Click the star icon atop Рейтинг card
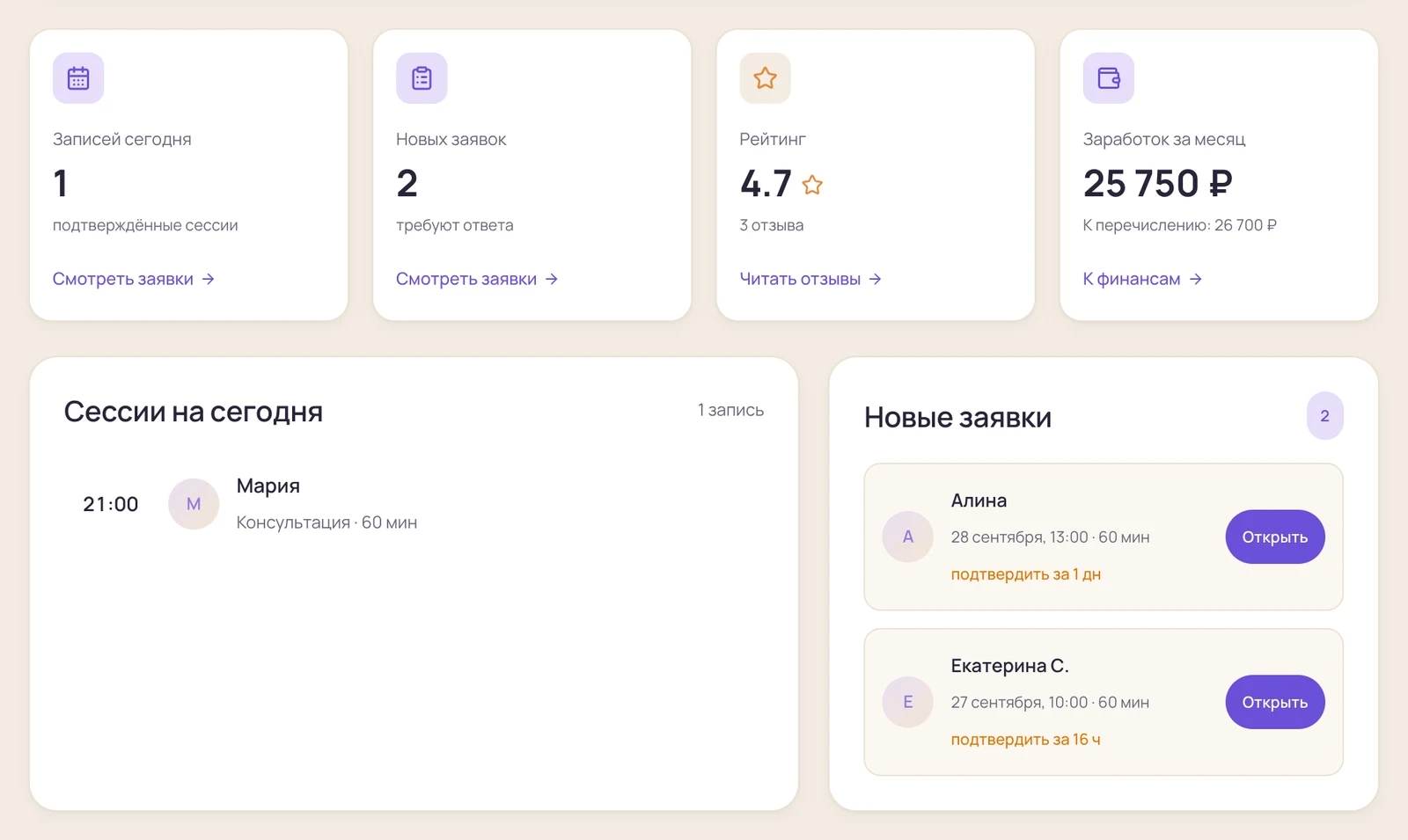The height and width of the screenshot is (840, 1408). [x=765, y=78]
